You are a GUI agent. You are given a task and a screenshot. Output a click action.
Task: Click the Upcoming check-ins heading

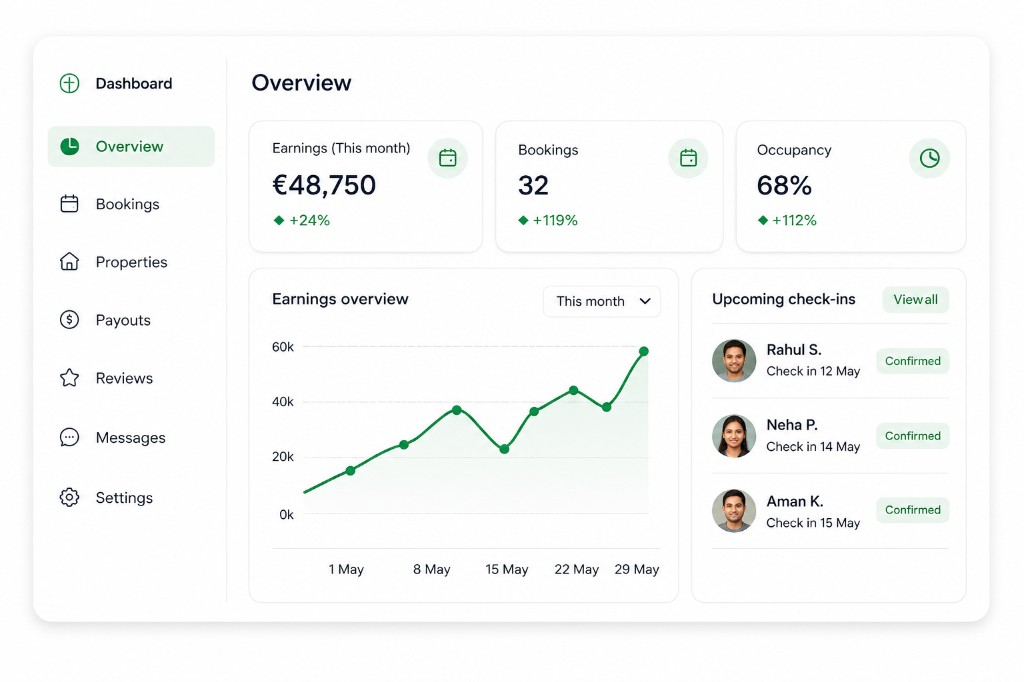tap(784, 299)
